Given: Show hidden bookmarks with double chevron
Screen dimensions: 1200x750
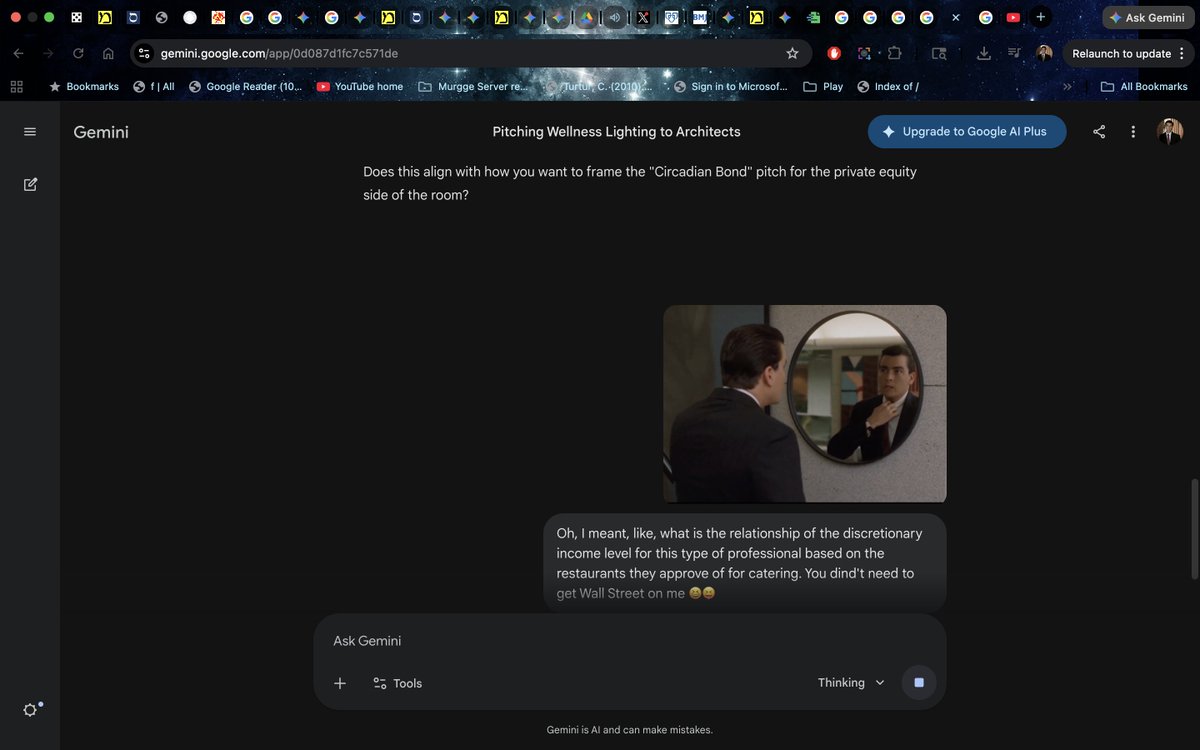Looking at the screenshot, I should coord(1067,86).
